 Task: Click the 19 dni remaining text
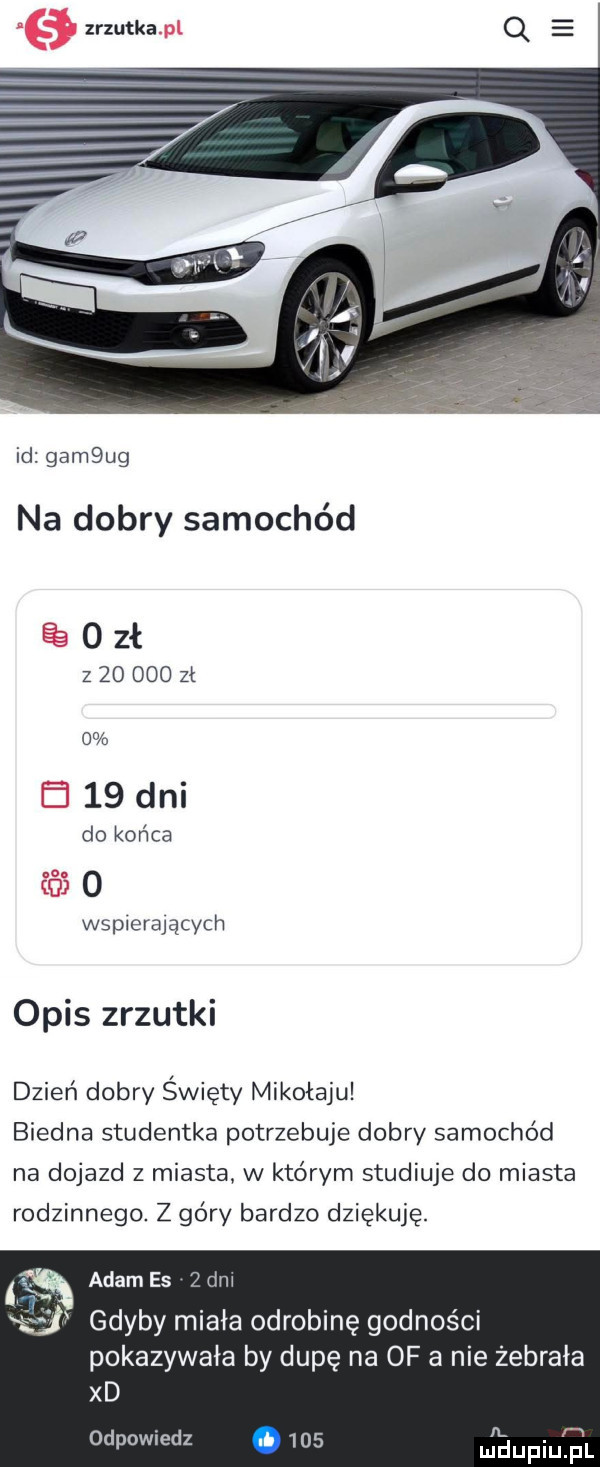pos(135,796)
